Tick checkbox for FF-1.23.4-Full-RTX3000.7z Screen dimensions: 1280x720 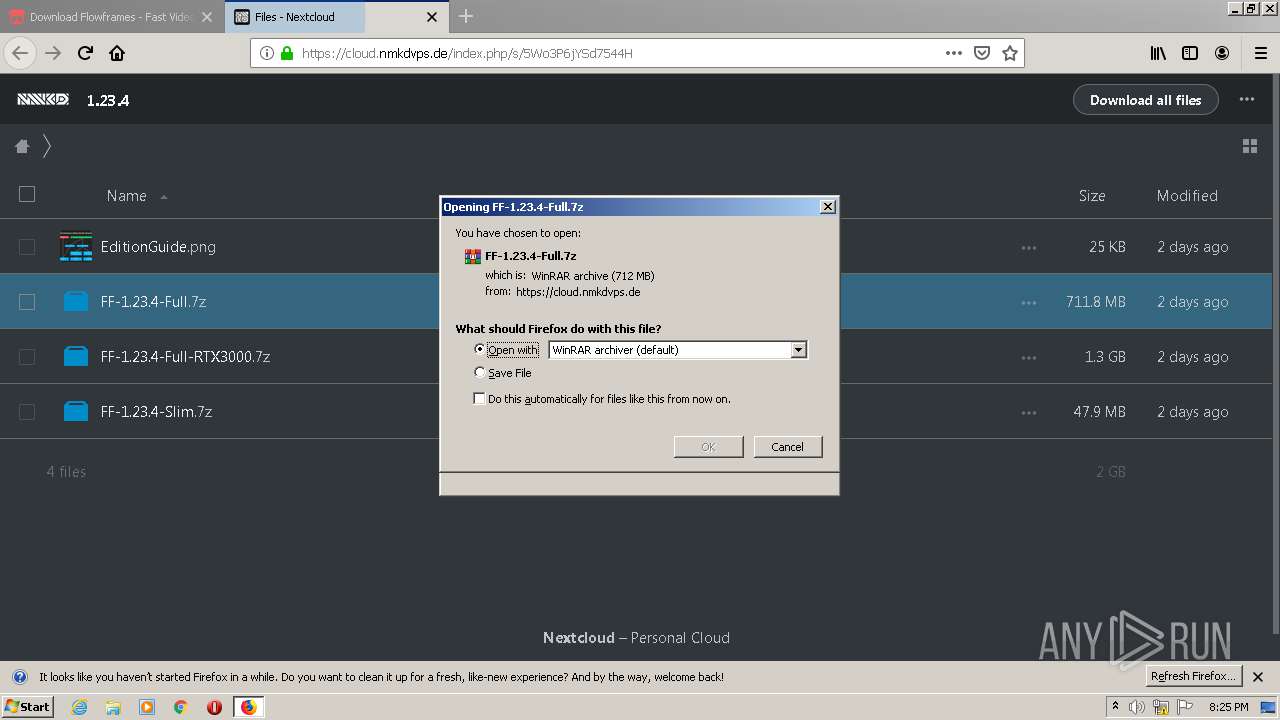coord(27,357)
